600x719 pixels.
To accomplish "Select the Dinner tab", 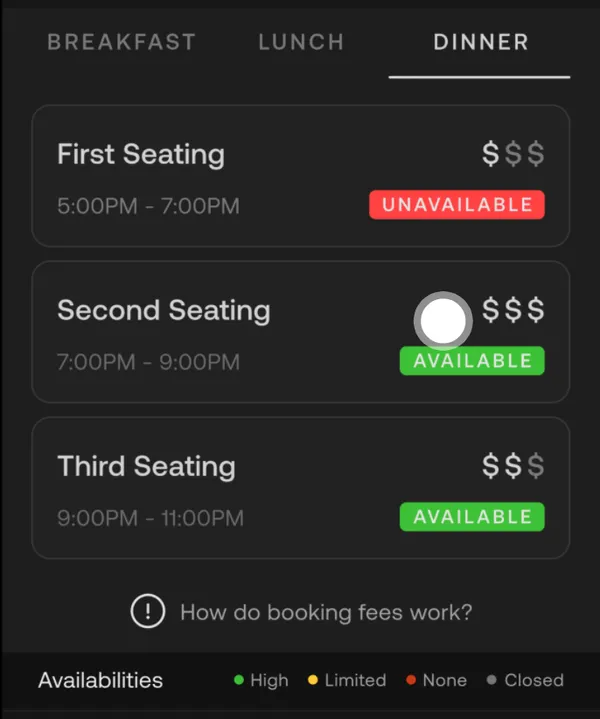I will click(x=480, y=42).
